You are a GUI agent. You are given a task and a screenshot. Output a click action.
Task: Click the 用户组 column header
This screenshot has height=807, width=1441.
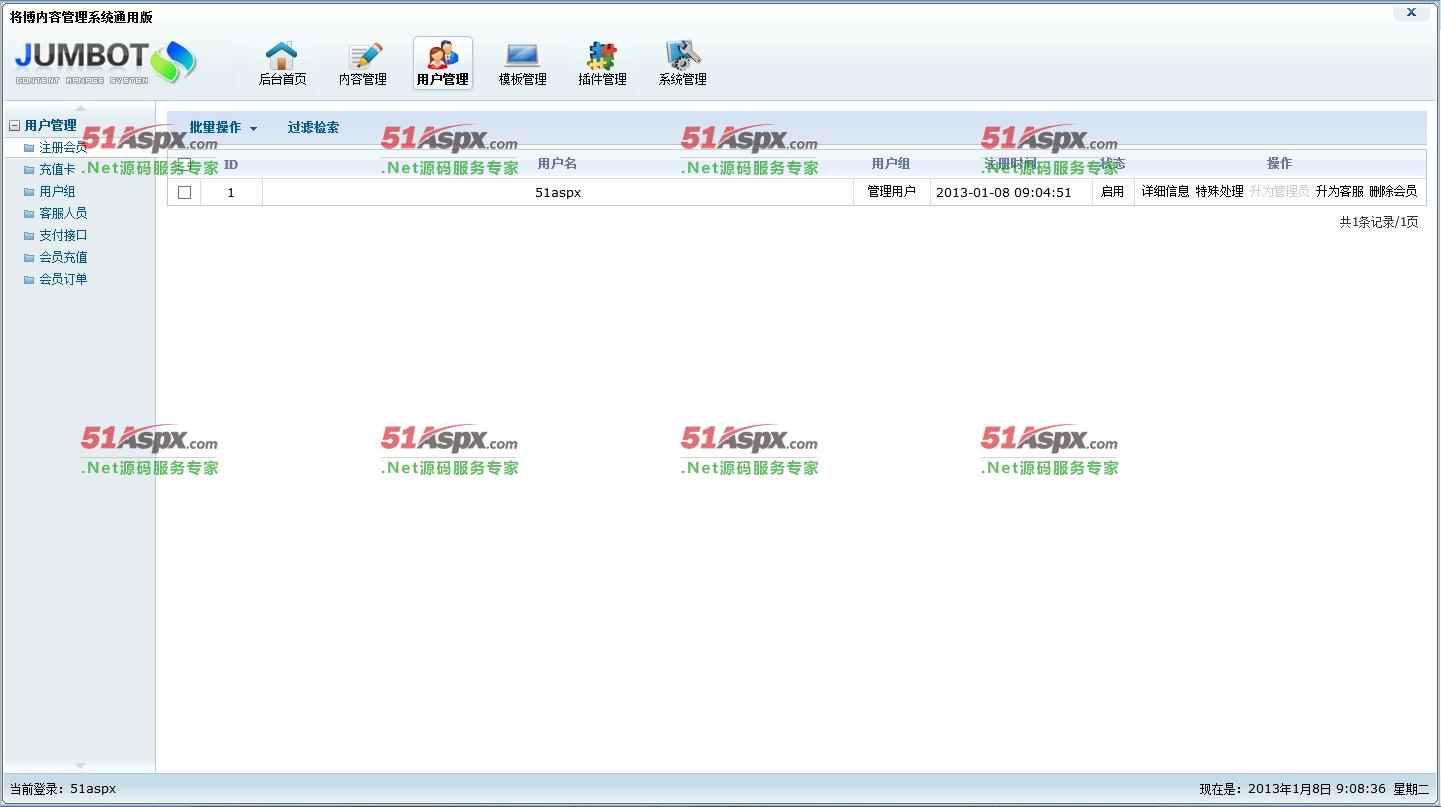pyautogui.click(x=891, y=164)
